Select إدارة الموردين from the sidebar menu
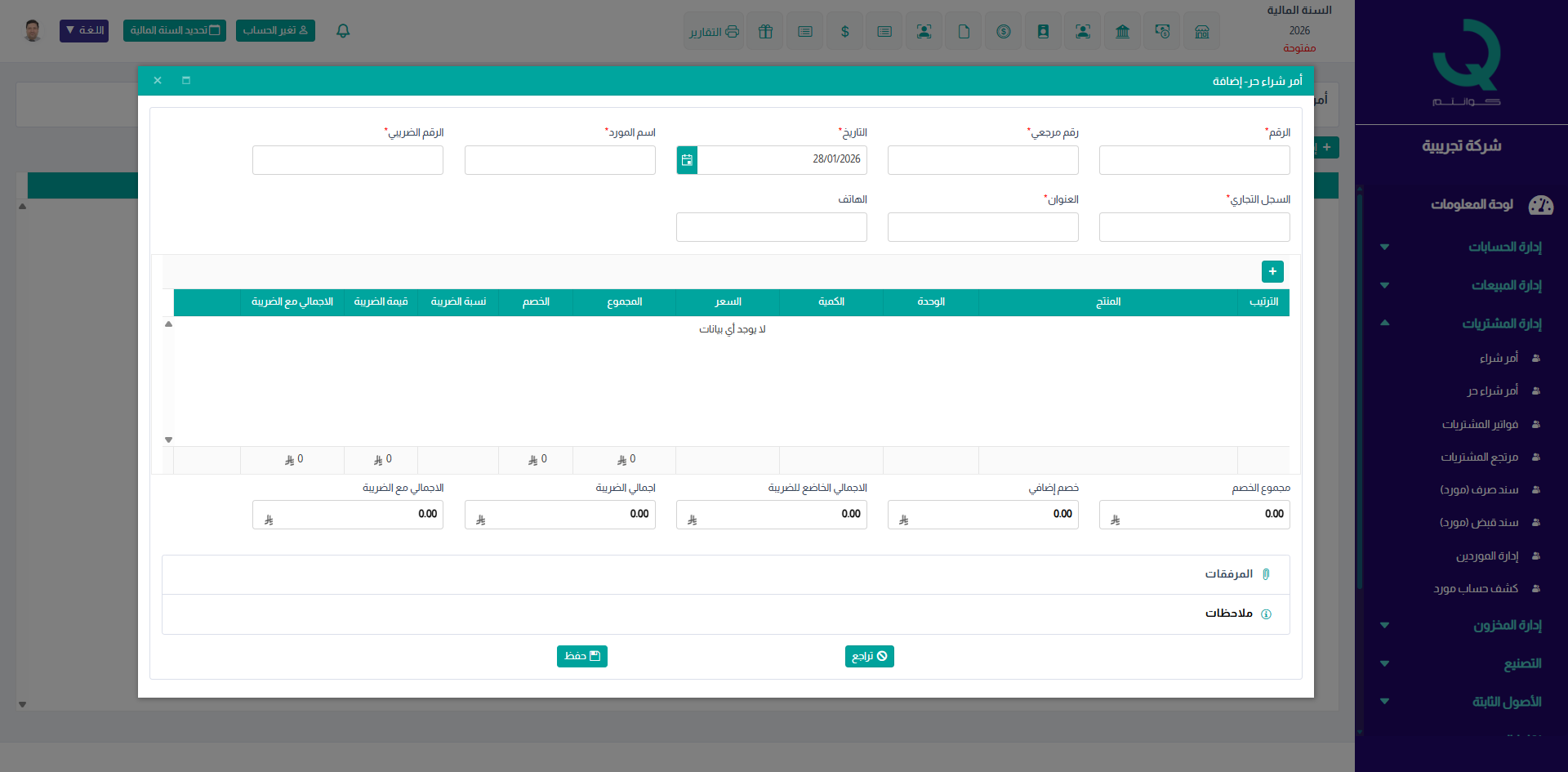 tap(1486, 556)
